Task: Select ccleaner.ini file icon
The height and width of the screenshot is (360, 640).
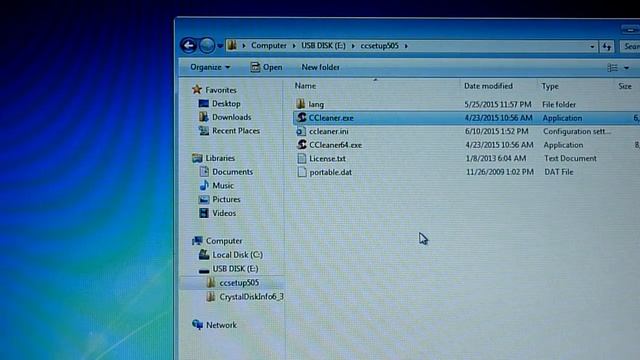Action: click(301, 131)
